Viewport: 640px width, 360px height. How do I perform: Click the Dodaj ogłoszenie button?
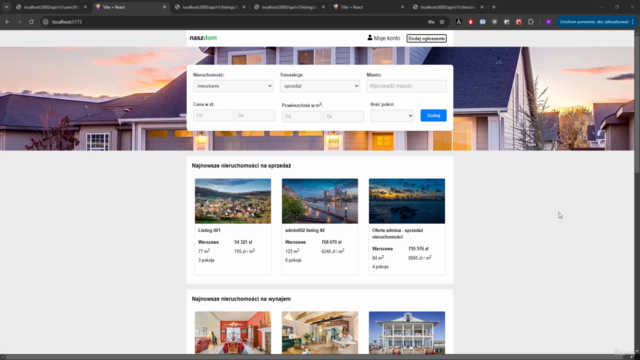coord(427,38)
